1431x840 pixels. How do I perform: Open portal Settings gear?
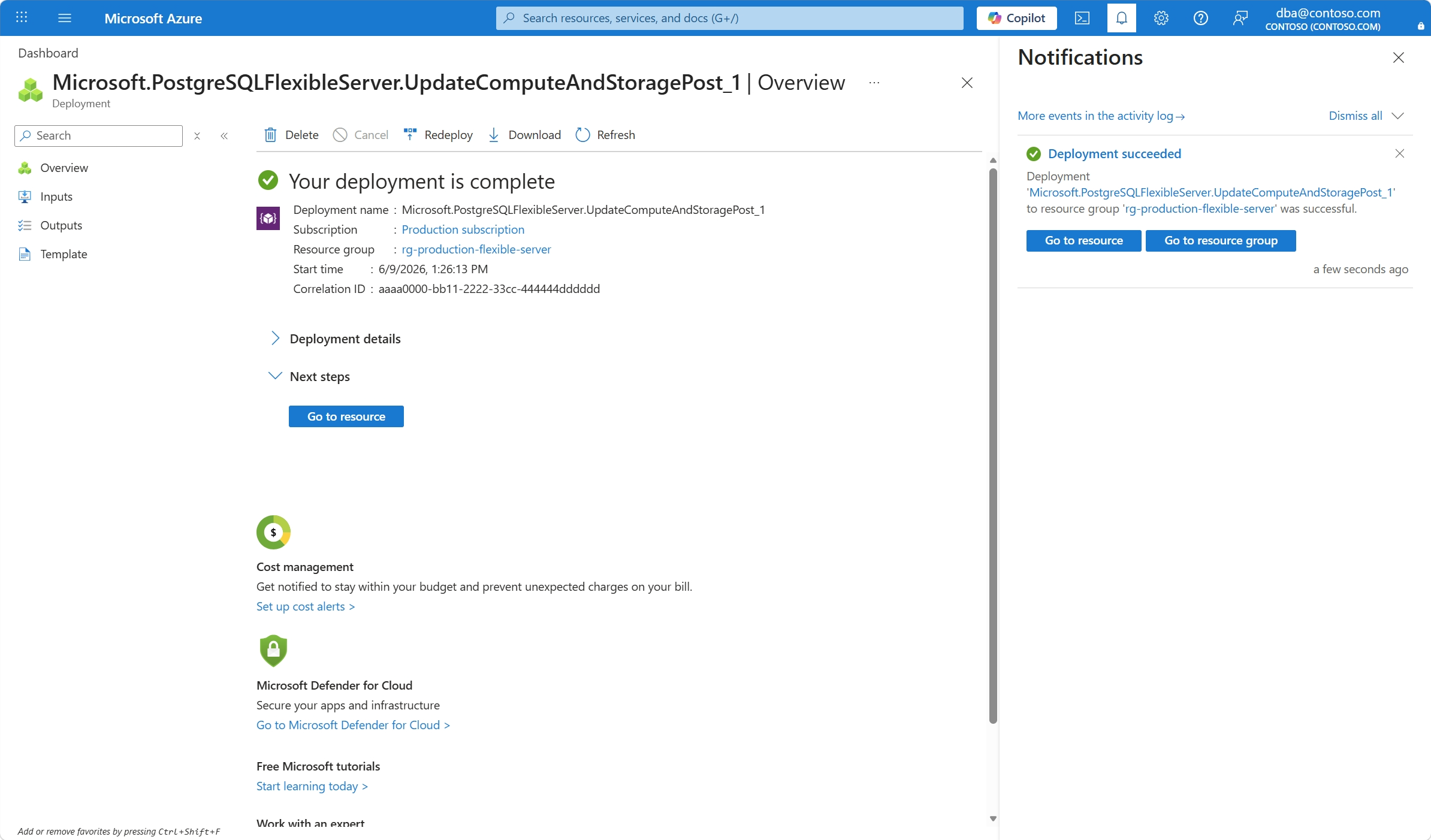(1161, 18)
